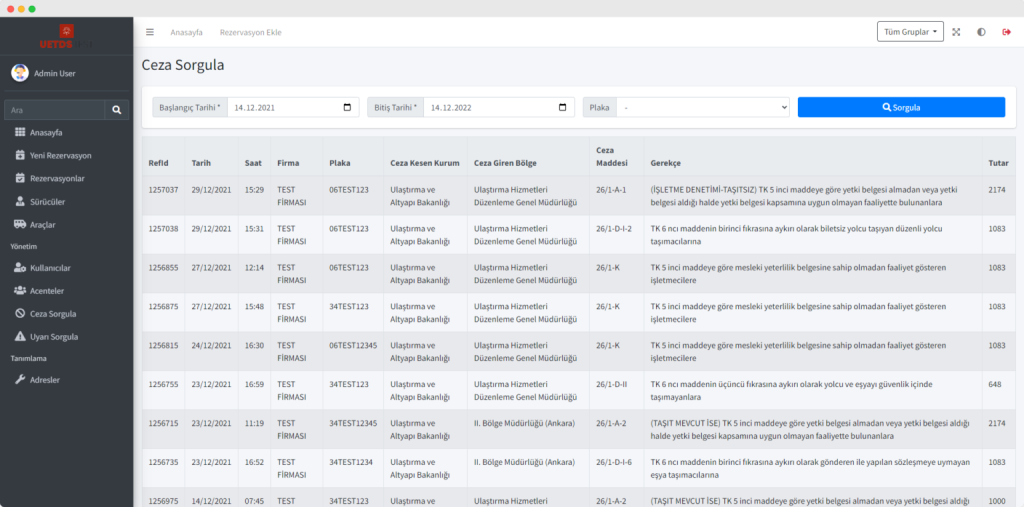Click the red logout icon
This screenshot has width=1024, height=507.
tap(1006, 32)
